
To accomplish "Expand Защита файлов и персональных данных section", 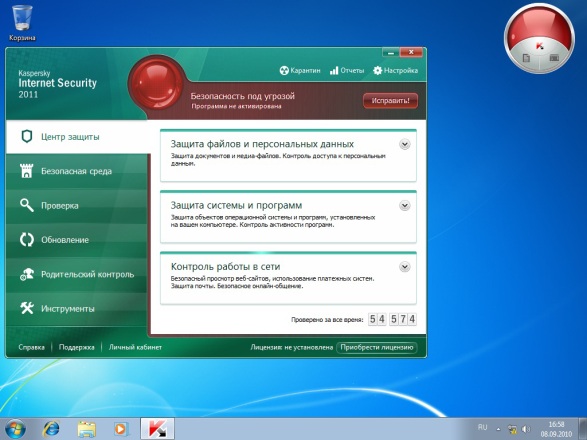I will click(x=404, y=144).
